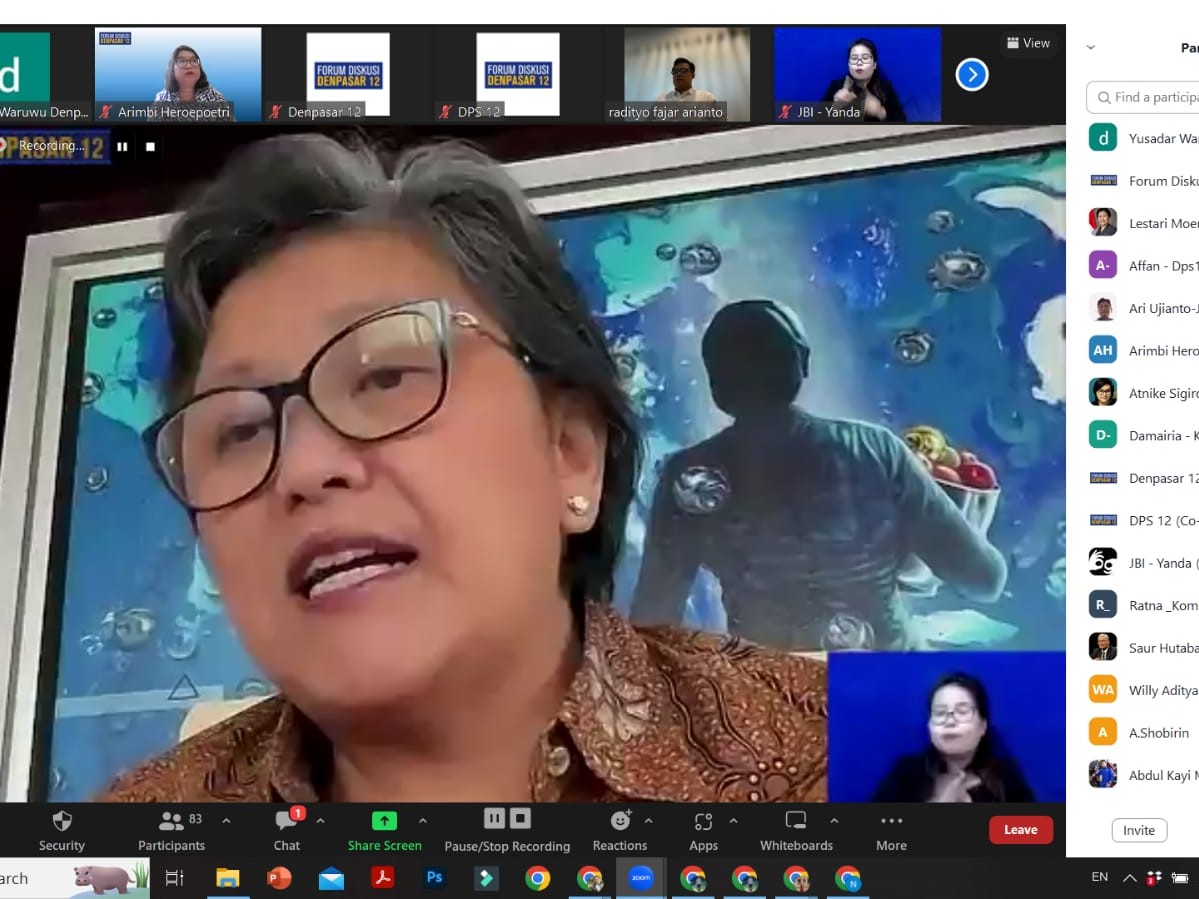Click the Invite button in Participants panel
This screenshot has width=1199, height=899.
pos(1138,830)
